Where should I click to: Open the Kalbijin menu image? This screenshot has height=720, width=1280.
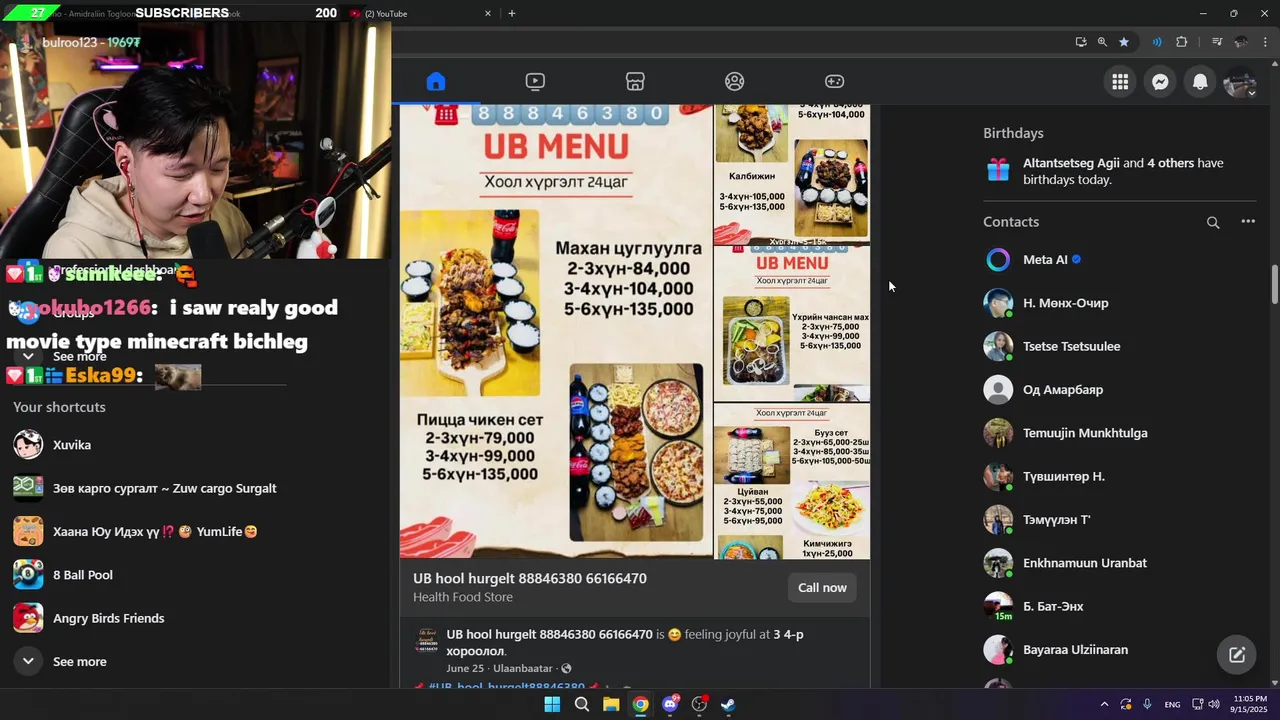pyautogui.click(x=792, y=174)
